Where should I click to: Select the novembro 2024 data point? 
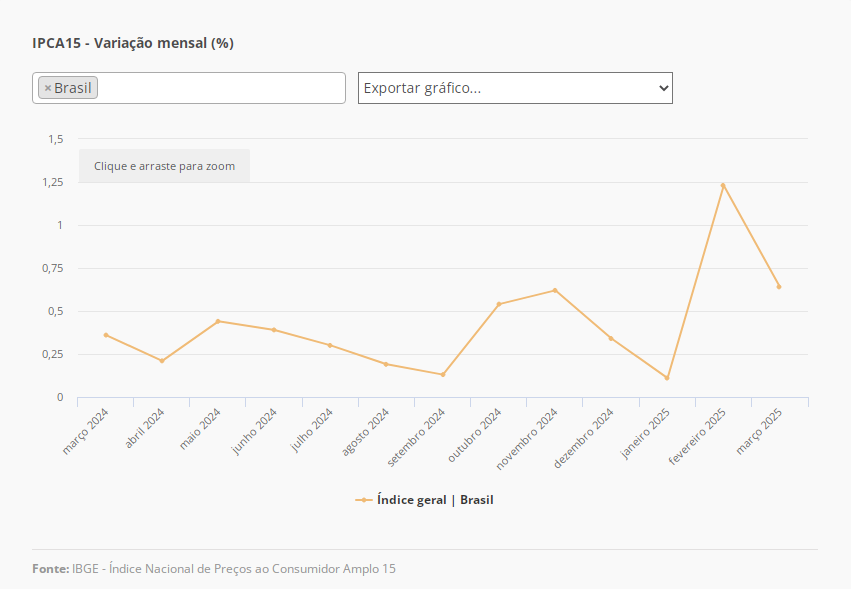(x=555, y=290)
